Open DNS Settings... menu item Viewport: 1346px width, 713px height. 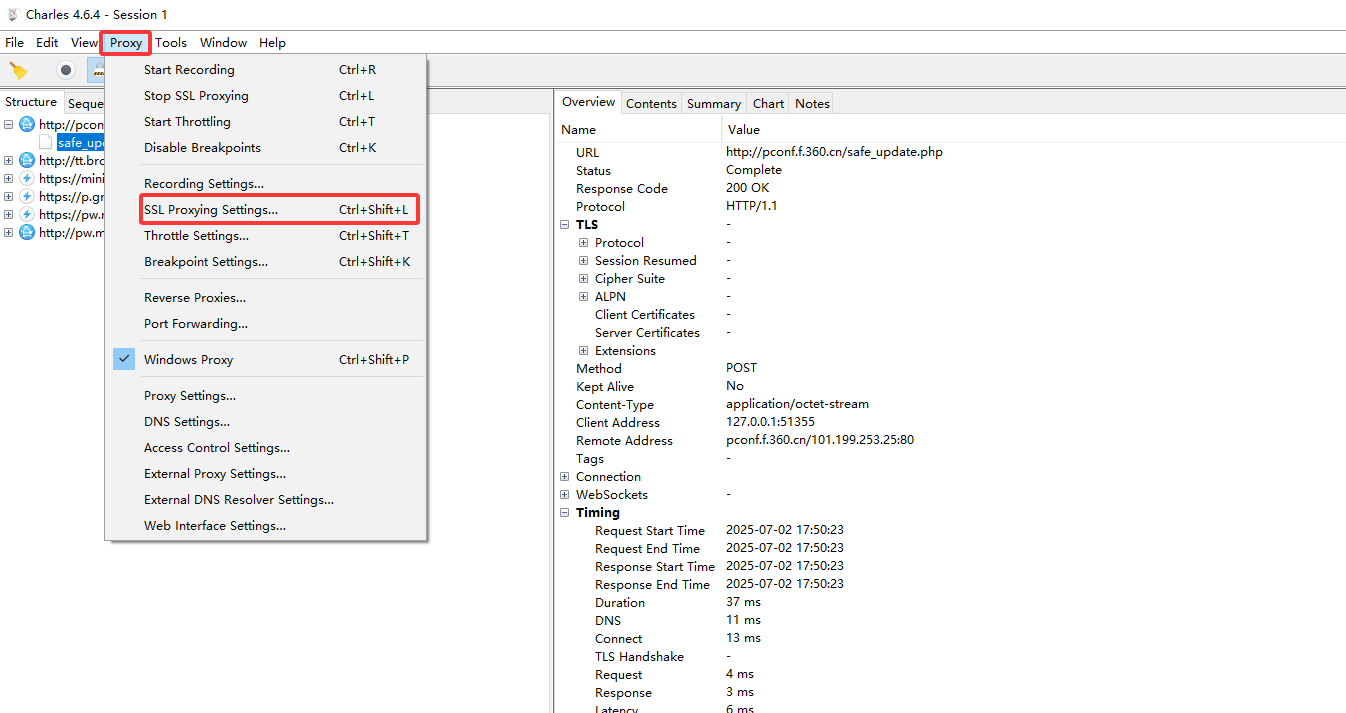pos(266,422)
